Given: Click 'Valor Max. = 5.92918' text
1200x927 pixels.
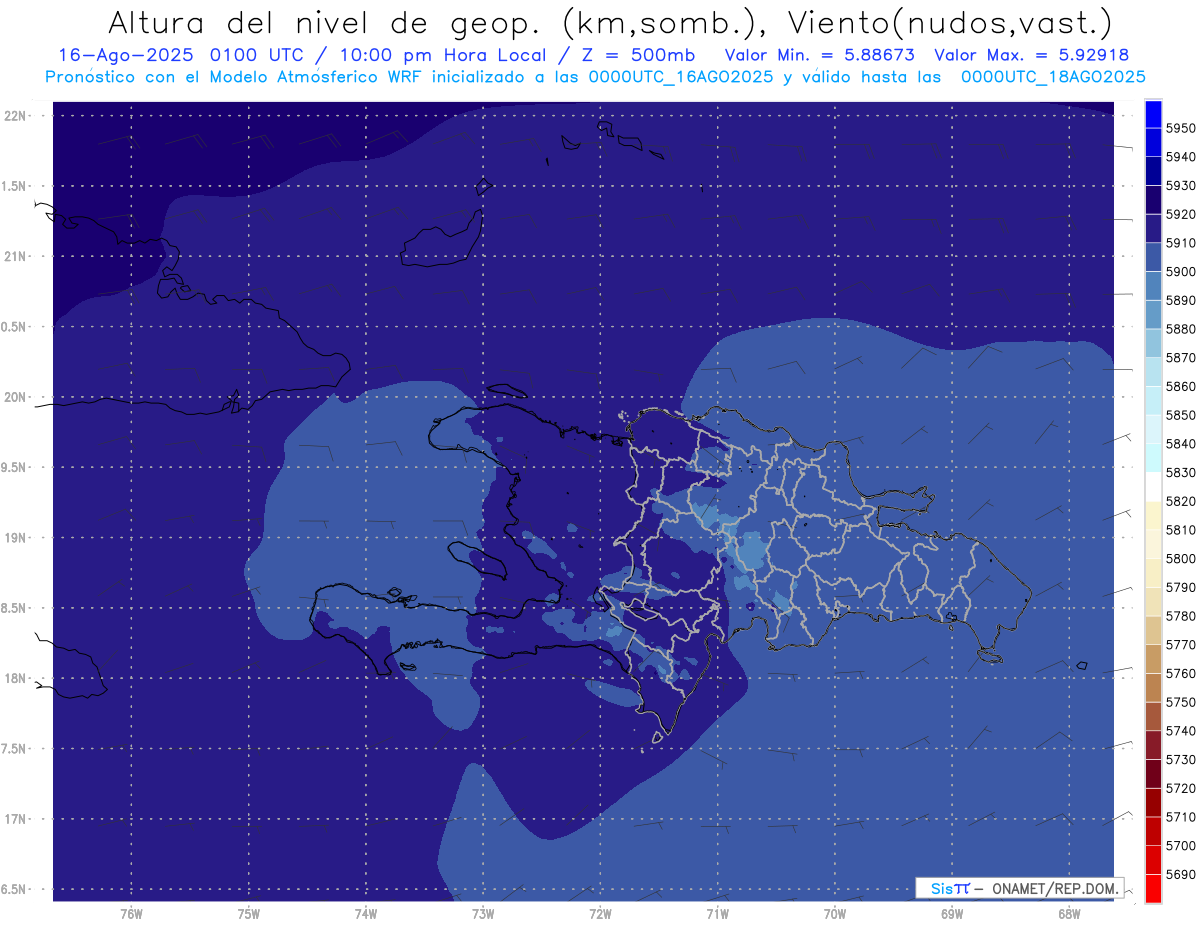Looking at the screenshot, I should [1031, 56].
